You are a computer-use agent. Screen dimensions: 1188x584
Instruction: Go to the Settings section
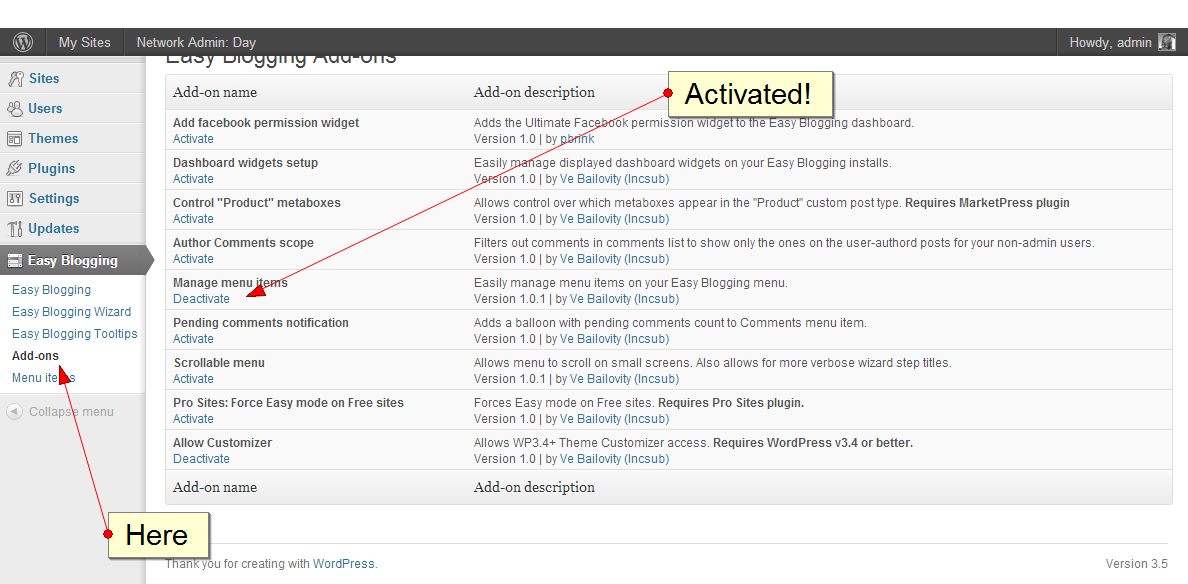(x=54, y=198)
